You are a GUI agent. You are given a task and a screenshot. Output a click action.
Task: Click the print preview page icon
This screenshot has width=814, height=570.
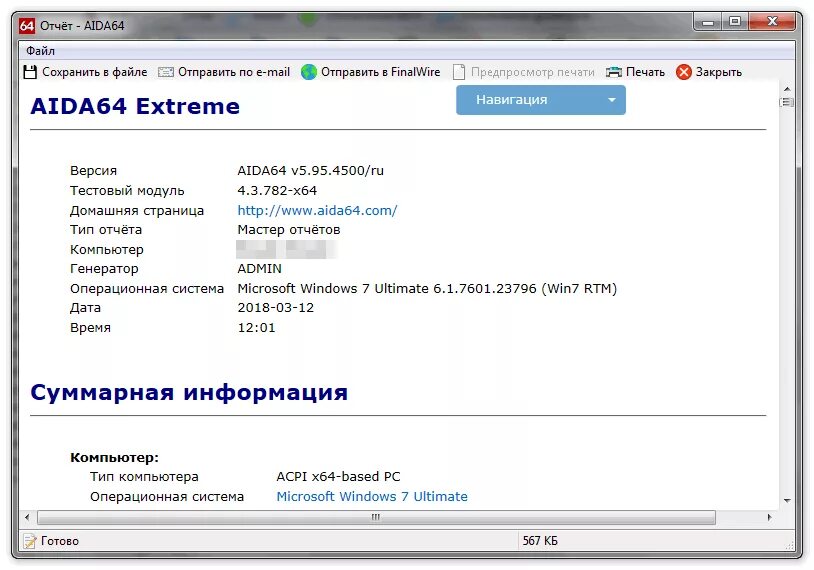tap(458, 72)
